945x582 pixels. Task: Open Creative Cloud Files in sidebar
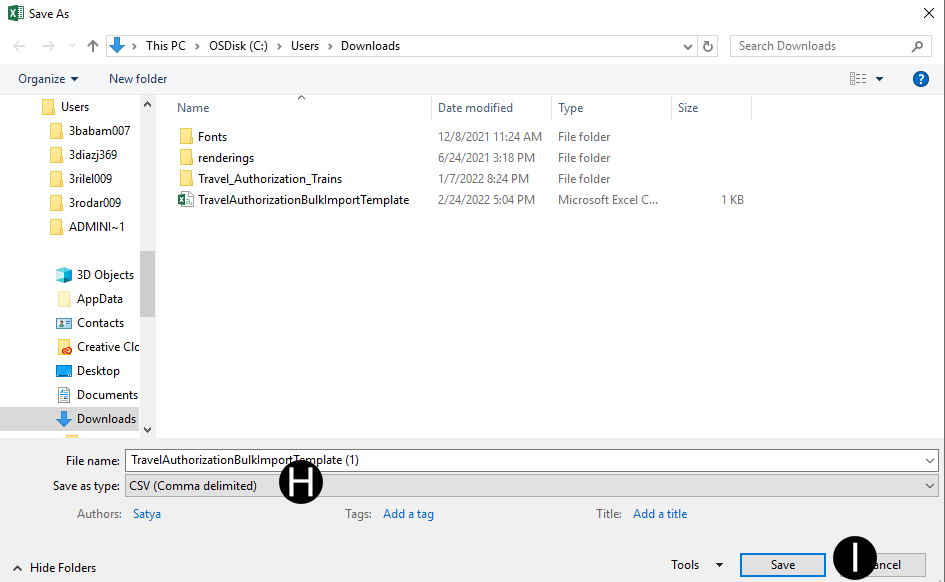107,347
